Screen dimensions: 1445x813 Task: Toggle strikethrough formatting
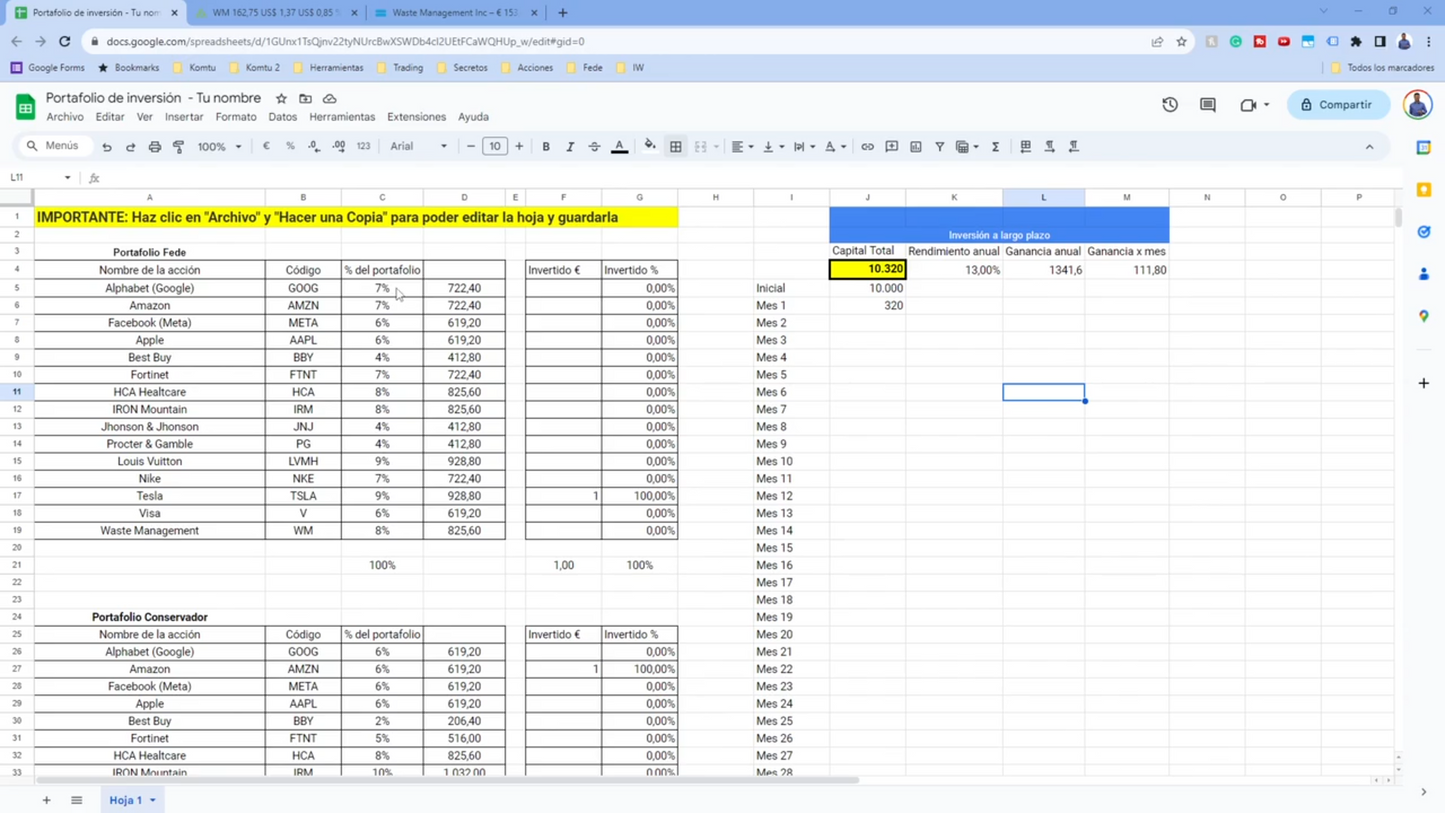click(594, 146)
